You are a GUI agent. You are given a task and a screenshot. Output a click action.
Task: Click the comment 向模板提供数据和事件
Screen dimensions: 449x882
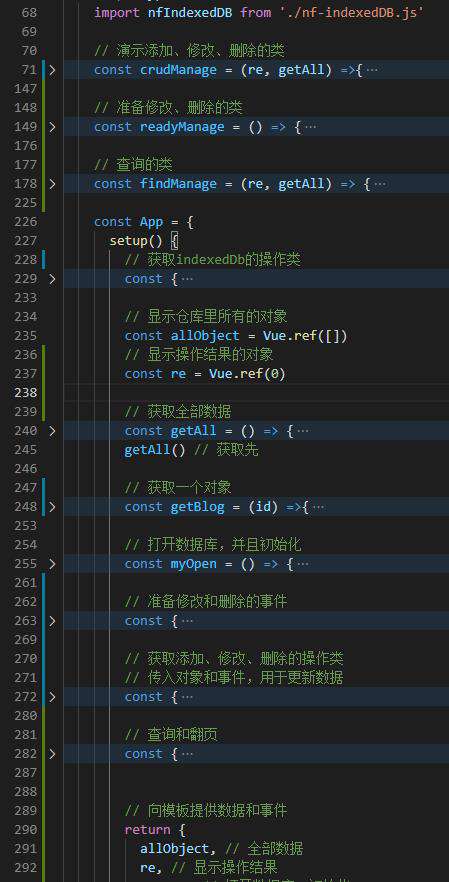(x=206, y=811)
